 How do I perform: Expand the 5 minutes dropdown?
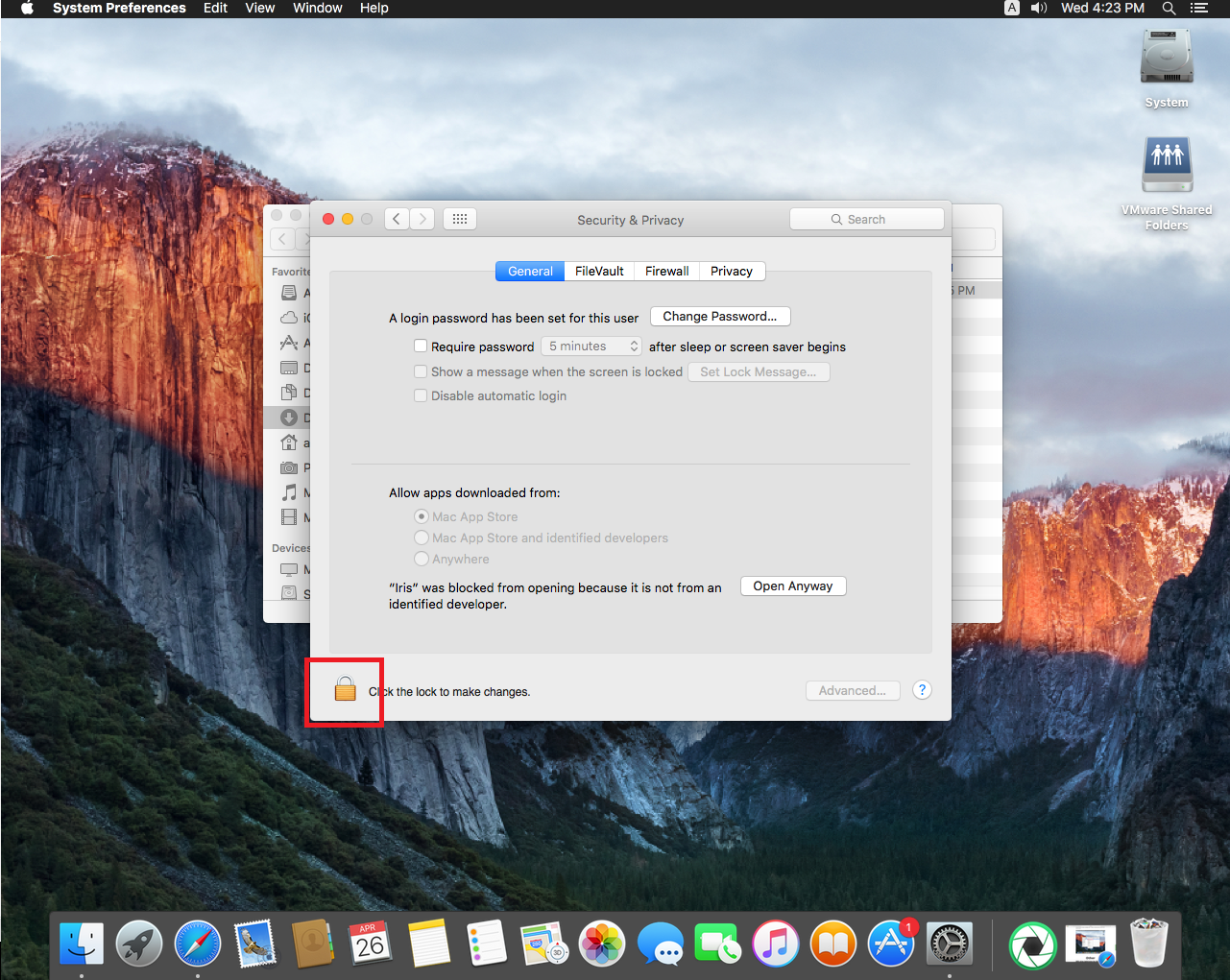pyautogui.click(x=591, y=347)
